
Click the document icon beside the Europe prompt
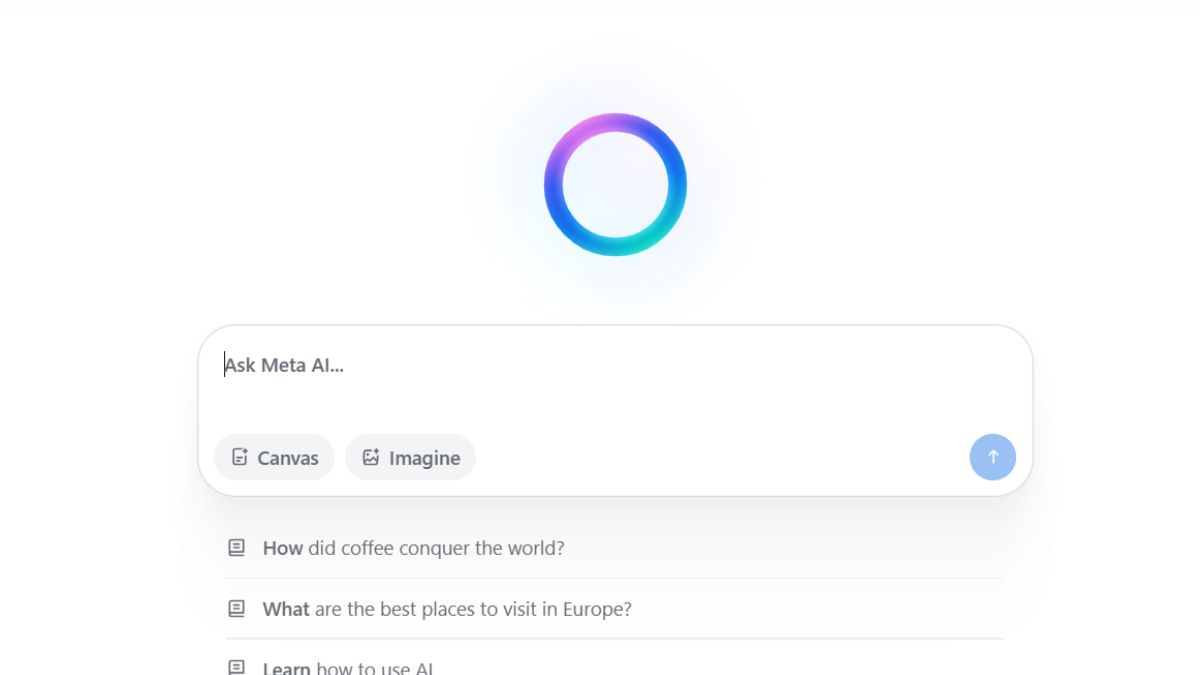coord(236,608)
